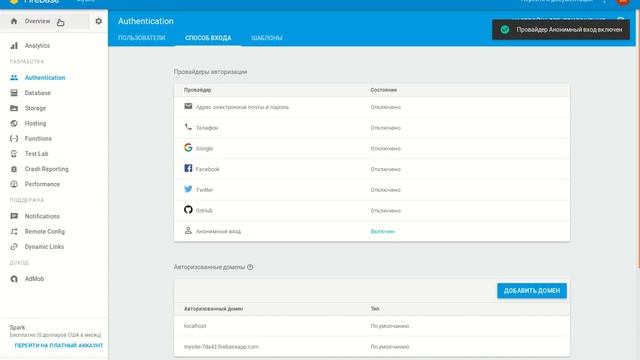Open Analytics from the sidebar
The image size is (640, 360).
tap(37, 46)
